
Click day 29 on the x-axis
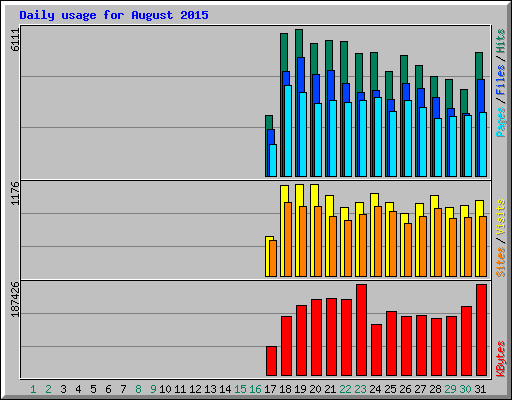(450, 389)
